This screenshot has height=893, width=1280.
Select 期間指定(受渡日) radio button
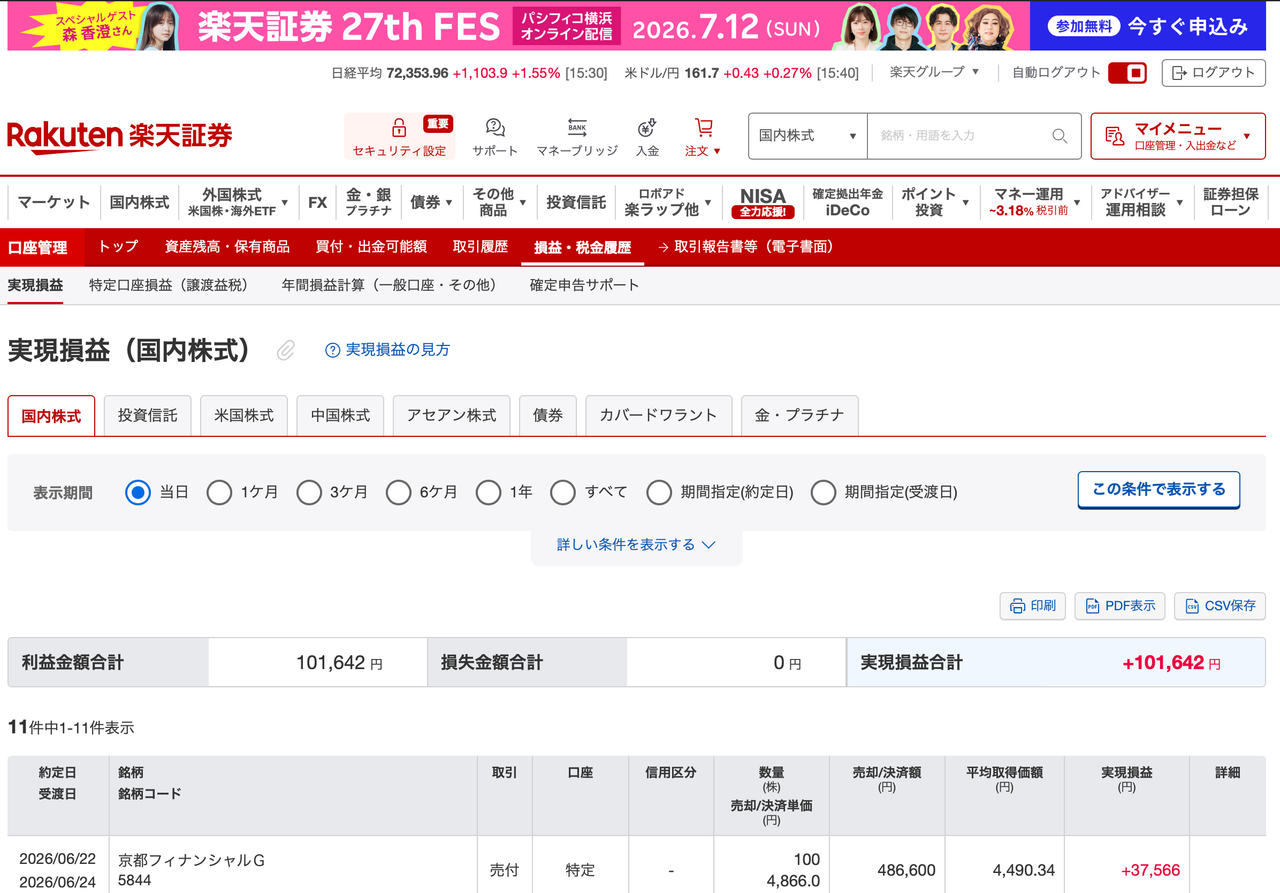coord(823,492)
